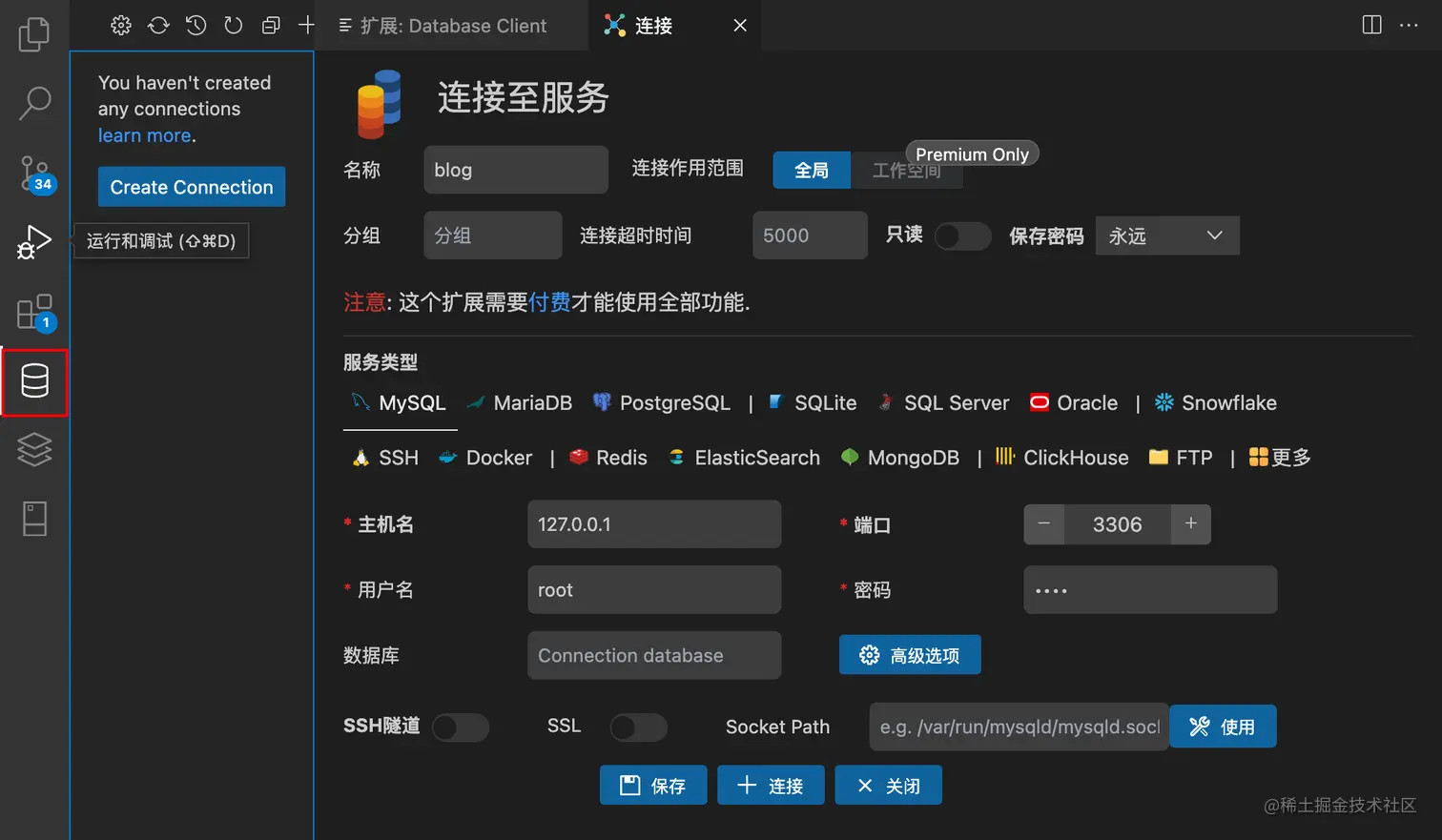Click the port value 3306
The height and width of the screenshot is (840, 1442).
pos(1118,524)
